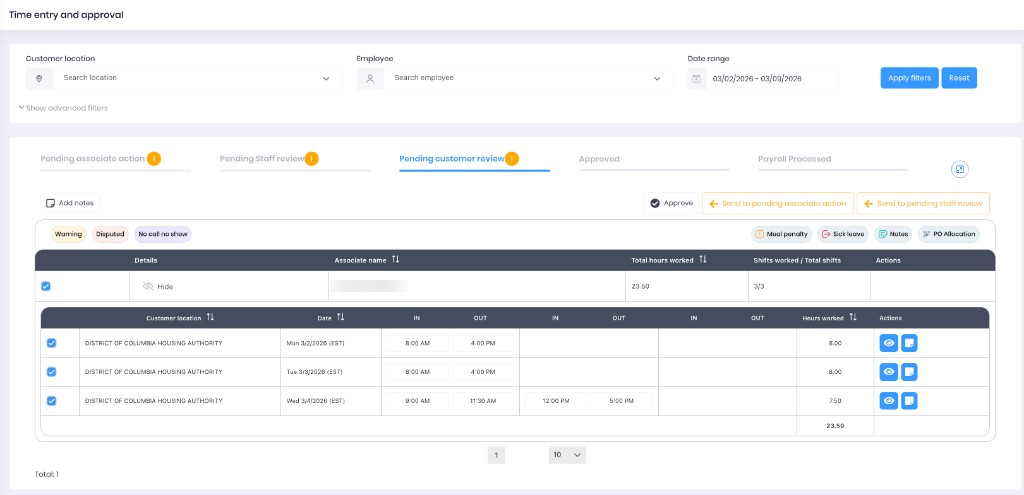Click Send to pending staff review
Screen dimensions: 1024x495
[923, 203]
